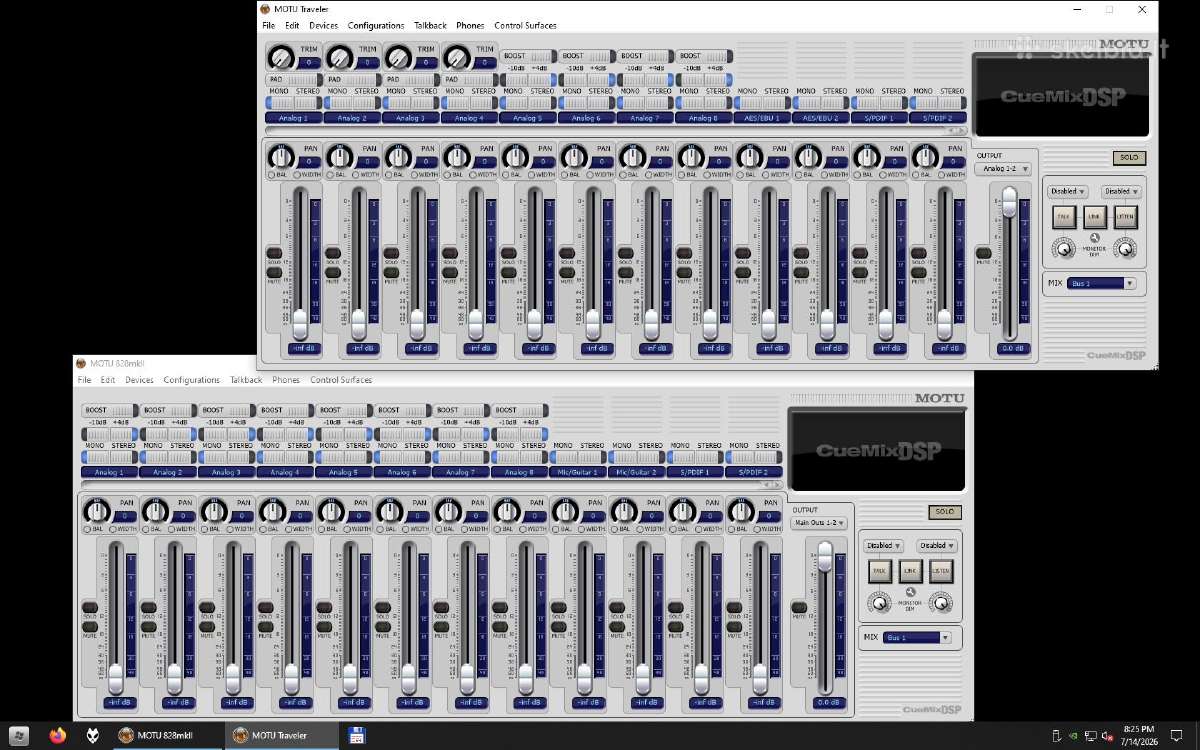Image resolution: width=1200 pixels, height=750 pixels.
Task: Click AES/EBU 1 pan knob in Traveler window
Action: (x=749, y=156)
